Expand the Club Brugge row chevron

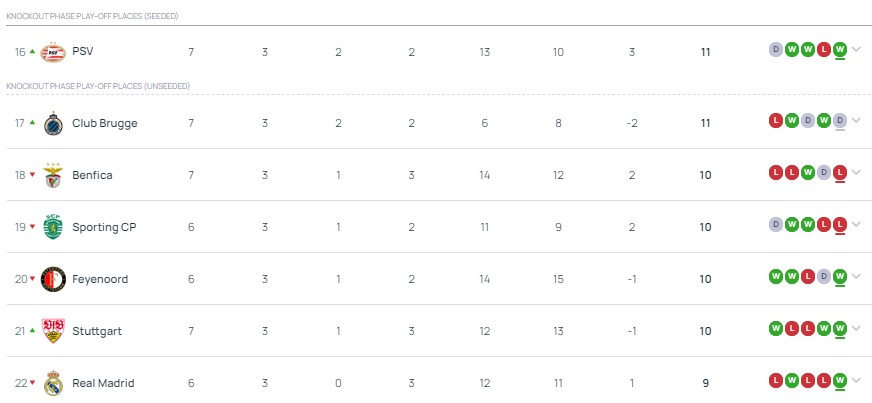point(857,121)
